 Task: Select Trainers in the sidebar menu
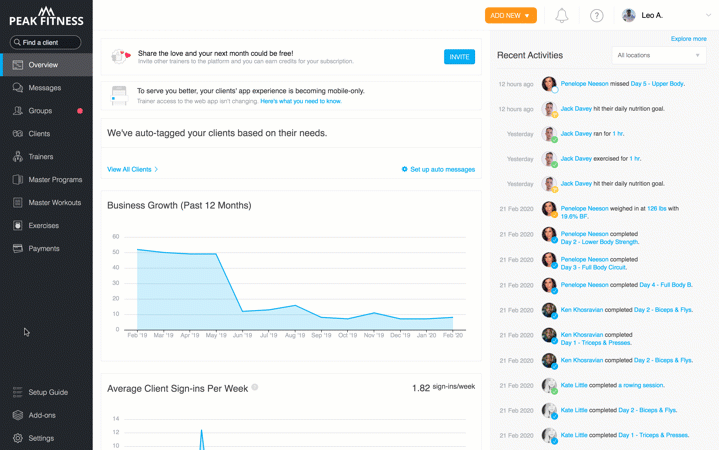(x=43, y=157)
